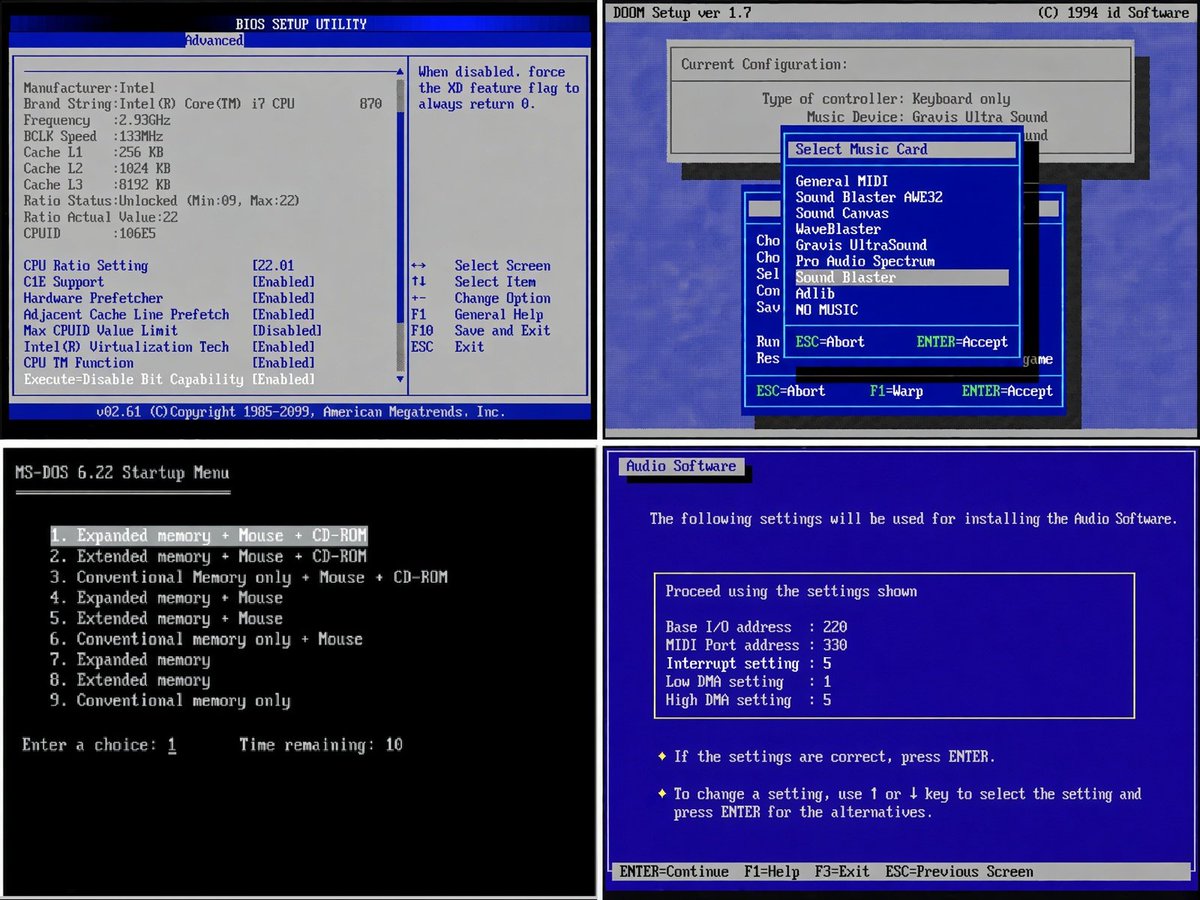Choose 1. Expanded memory + Mouse + CD-ROM
The width and height of the screenshot is (1200, 900).
(209, 536)
